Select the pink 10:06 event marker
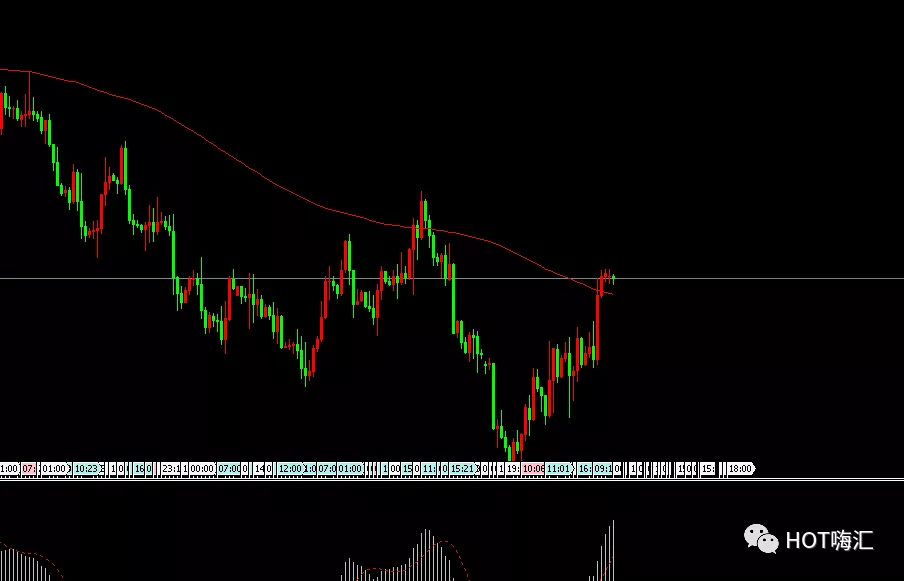 point(533,468)
